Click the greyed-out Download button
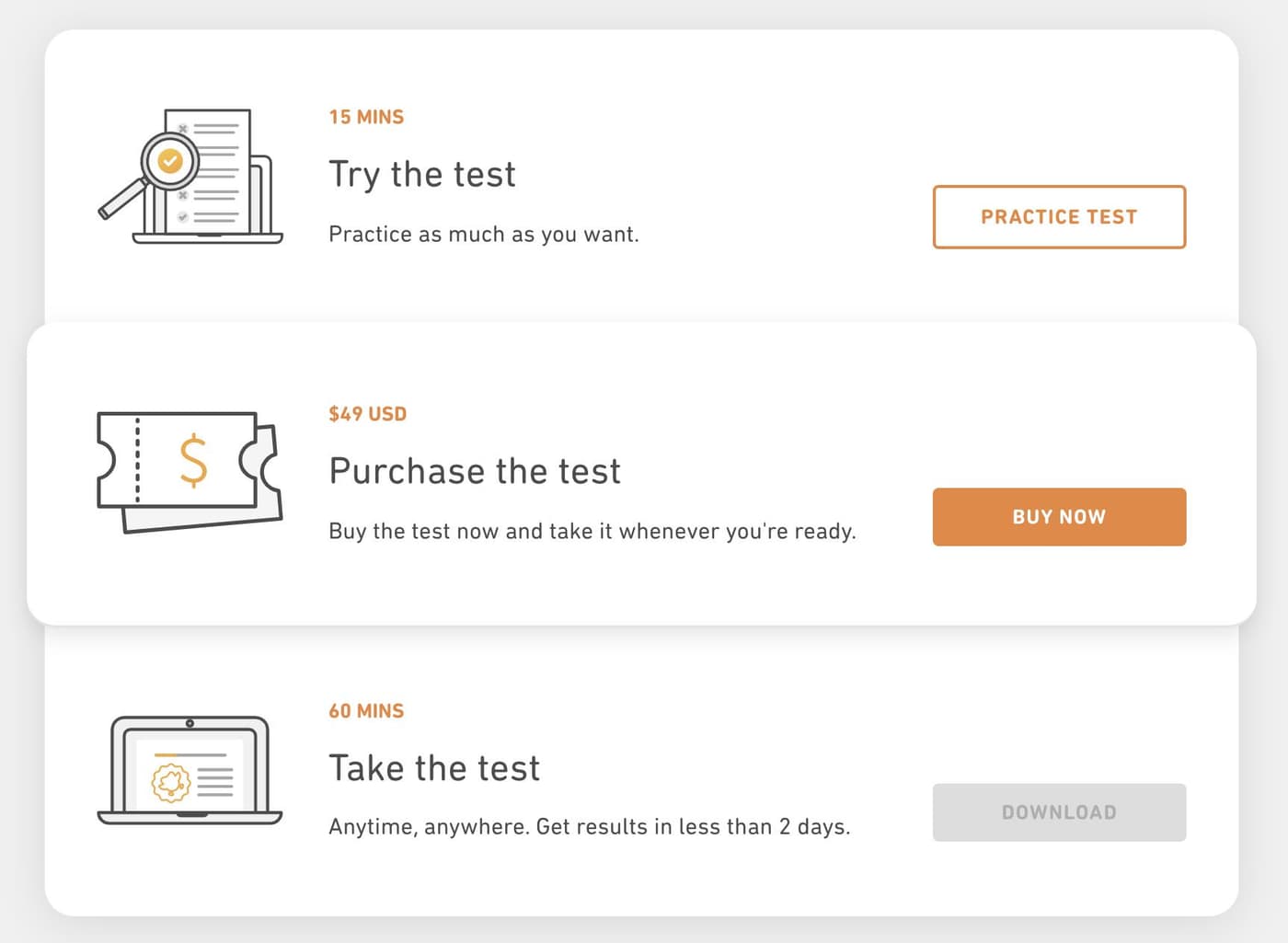The image size is (1288, 943). (1059, 812)
